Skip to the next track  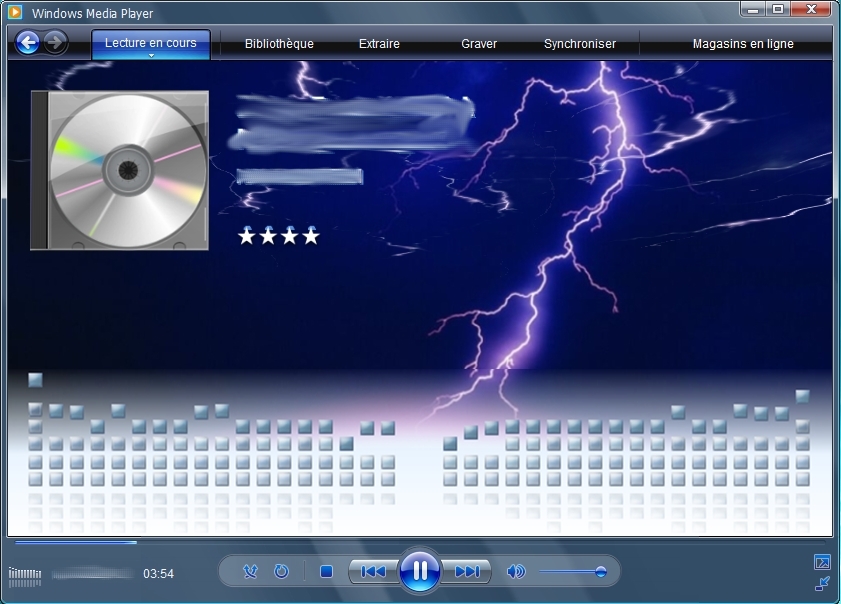coord(467,571)
